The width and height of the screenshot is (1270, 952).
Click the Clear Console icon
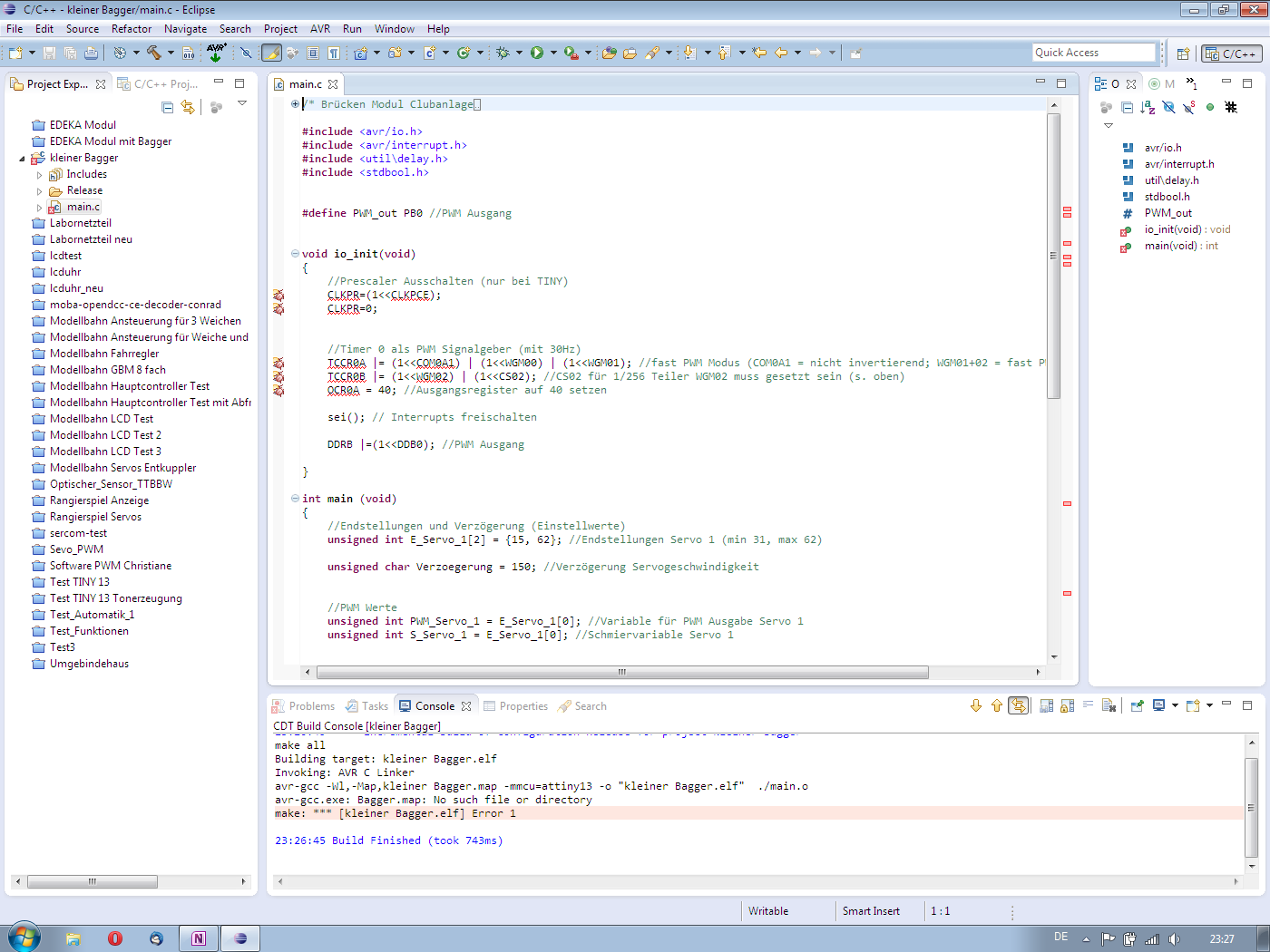(x=1109, y=705)
